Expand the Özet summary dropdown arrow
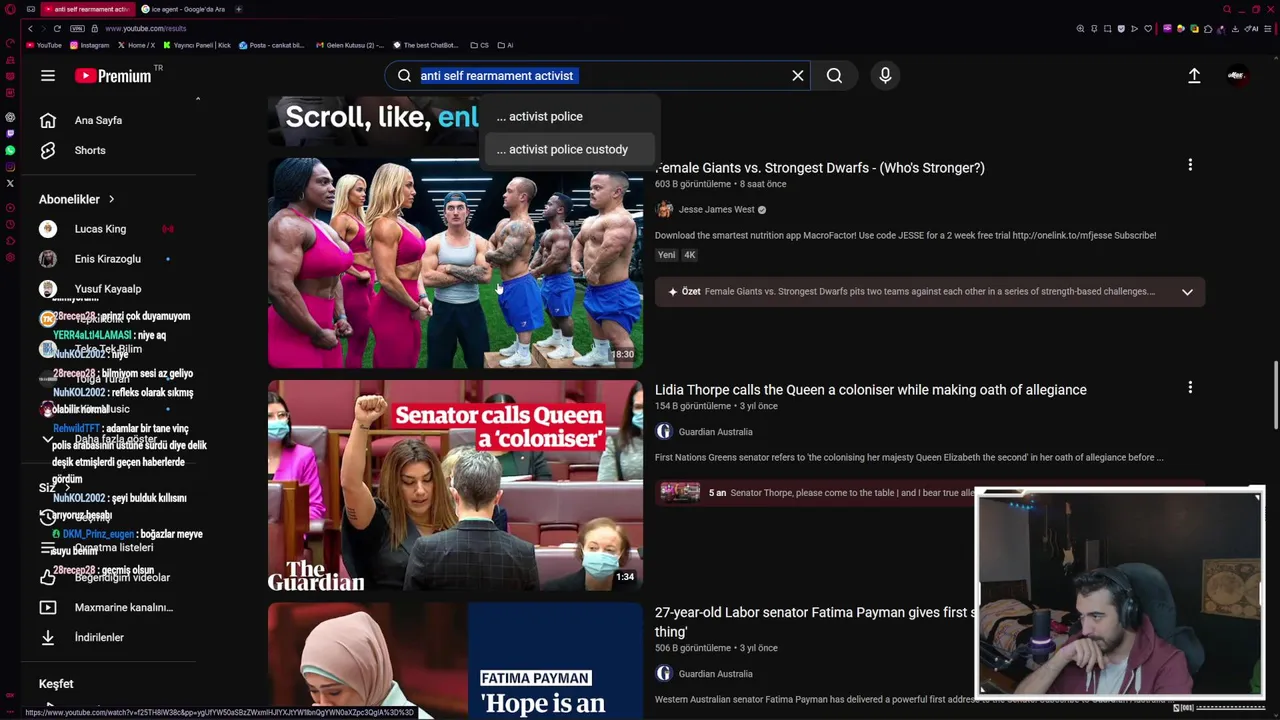 (1187, 292)
